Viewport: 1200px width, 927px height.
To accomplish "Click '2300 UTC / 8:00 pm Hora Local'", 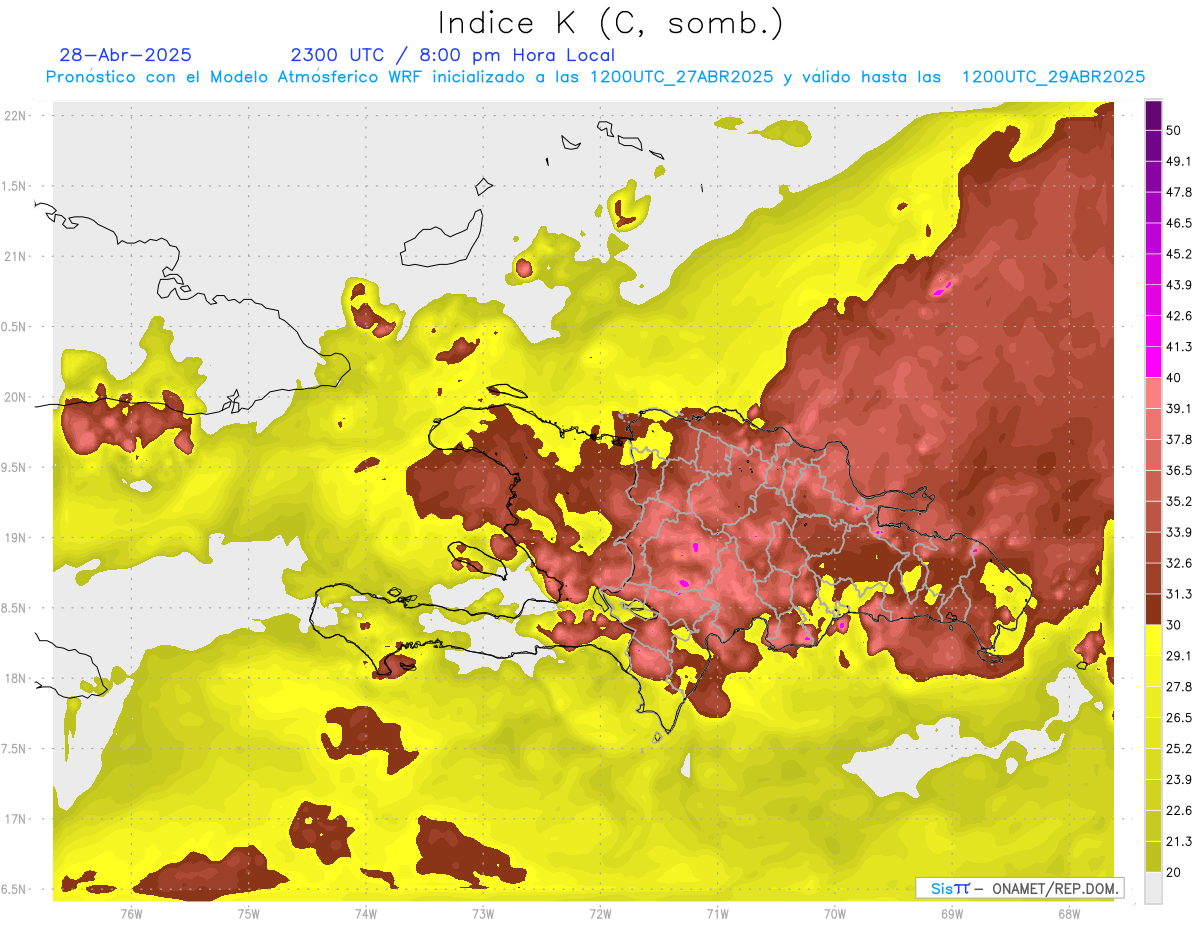I will coord(453,55).
